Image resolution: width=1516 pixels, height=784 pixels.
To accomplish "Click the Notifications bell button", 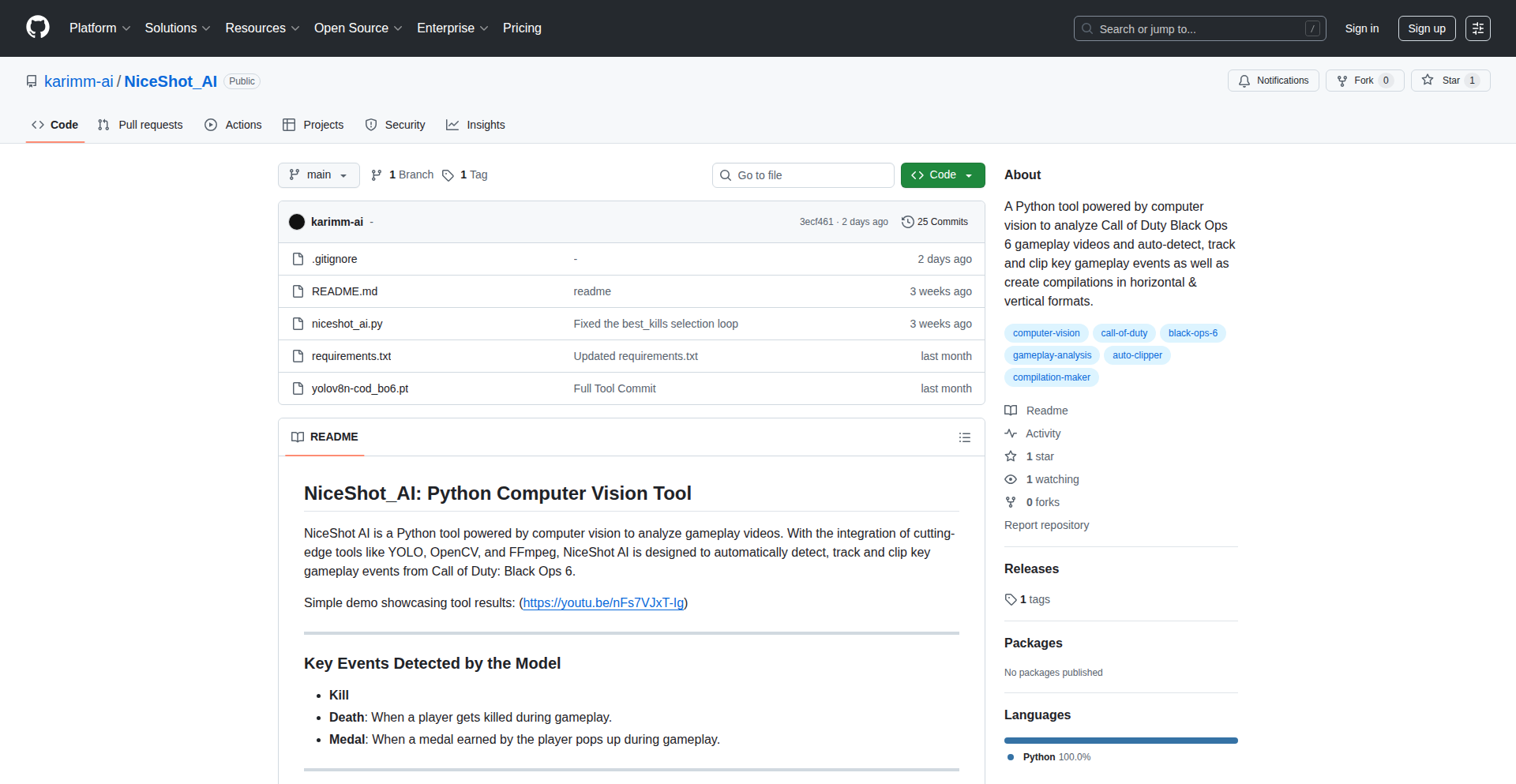I will coord(1273,81).
